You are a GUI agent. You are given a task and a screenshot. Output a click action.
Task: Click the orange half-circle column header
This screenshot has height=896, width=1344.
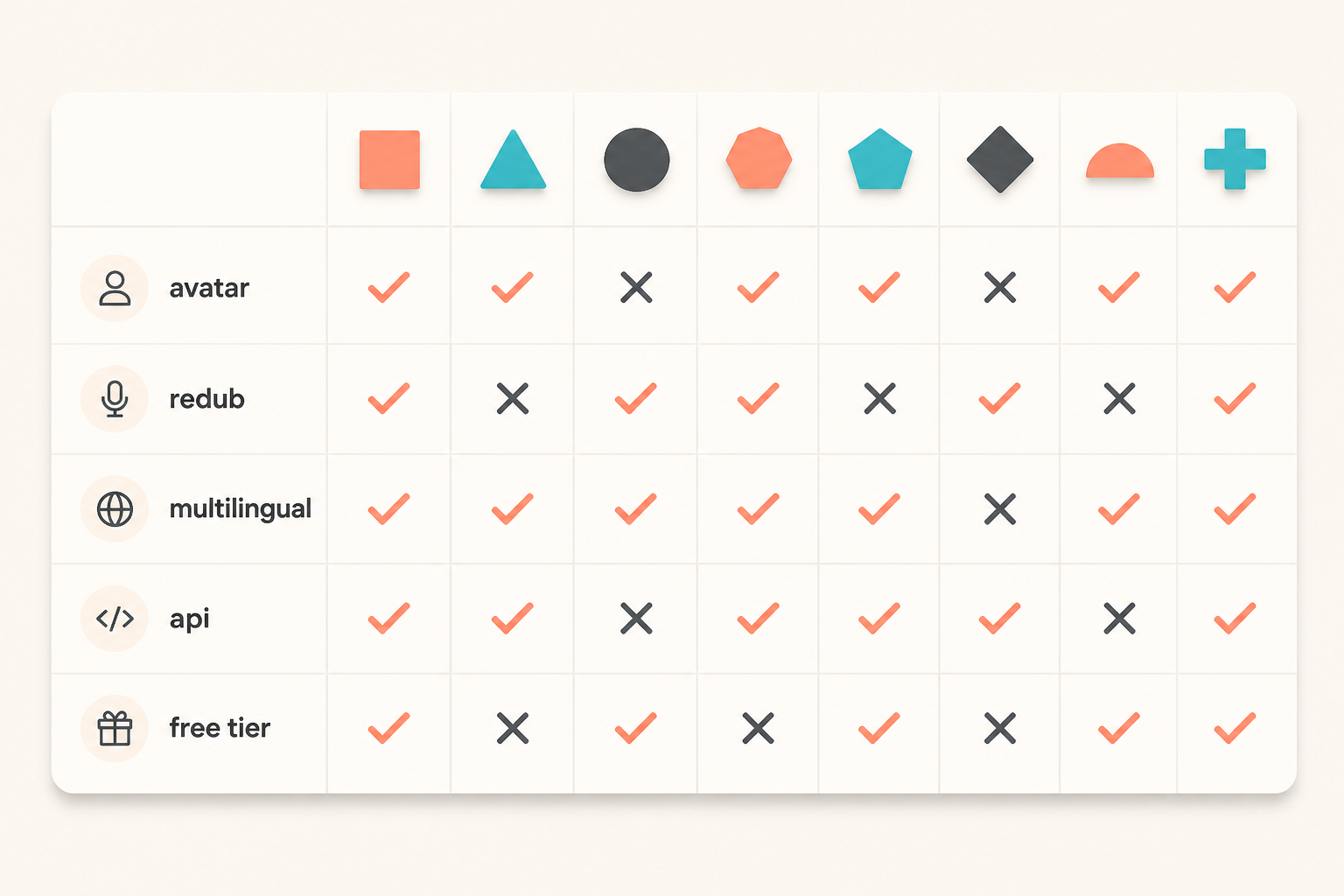point(1120,161)
